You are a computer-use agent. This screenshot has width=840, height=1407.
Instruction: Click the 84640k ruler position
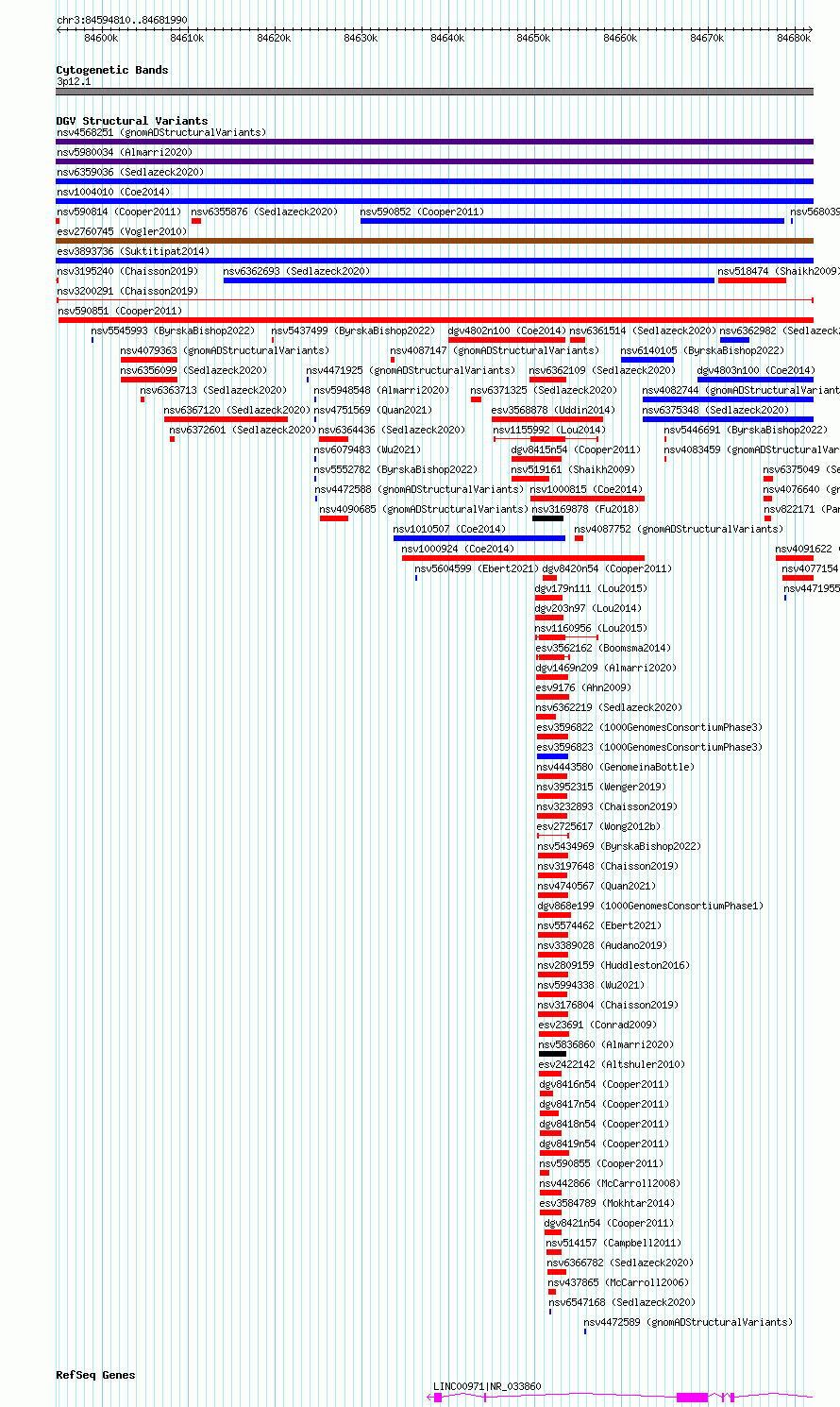click(x=447, y=38)
